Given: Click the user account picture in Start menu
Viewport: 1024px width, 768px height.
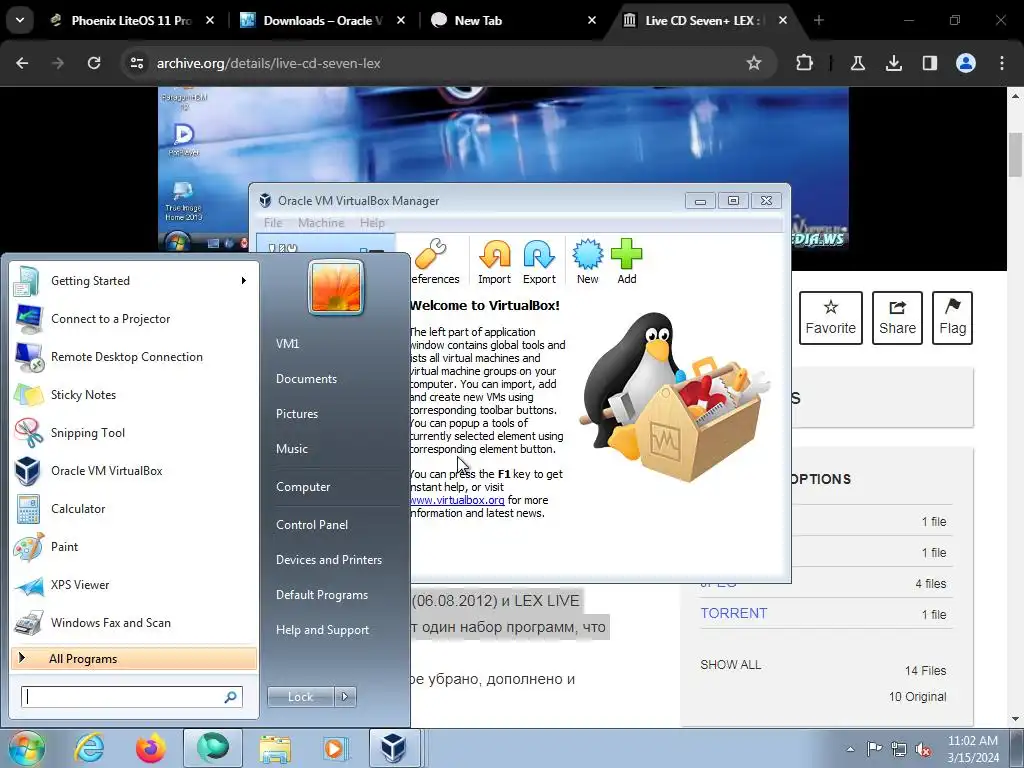Looking at the screenshot, I should [x=336, y=287].
